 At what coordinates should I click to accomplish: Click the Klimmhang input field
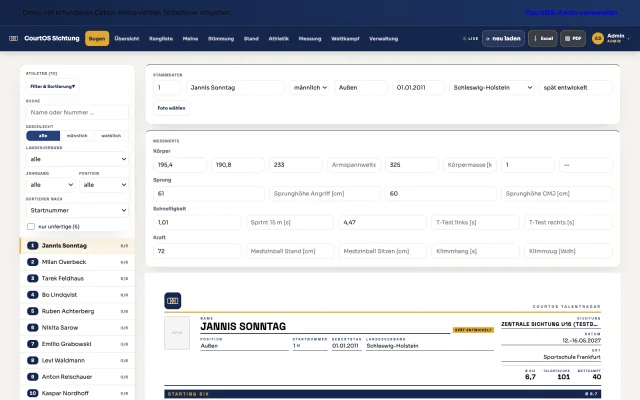tap(475, 251)
